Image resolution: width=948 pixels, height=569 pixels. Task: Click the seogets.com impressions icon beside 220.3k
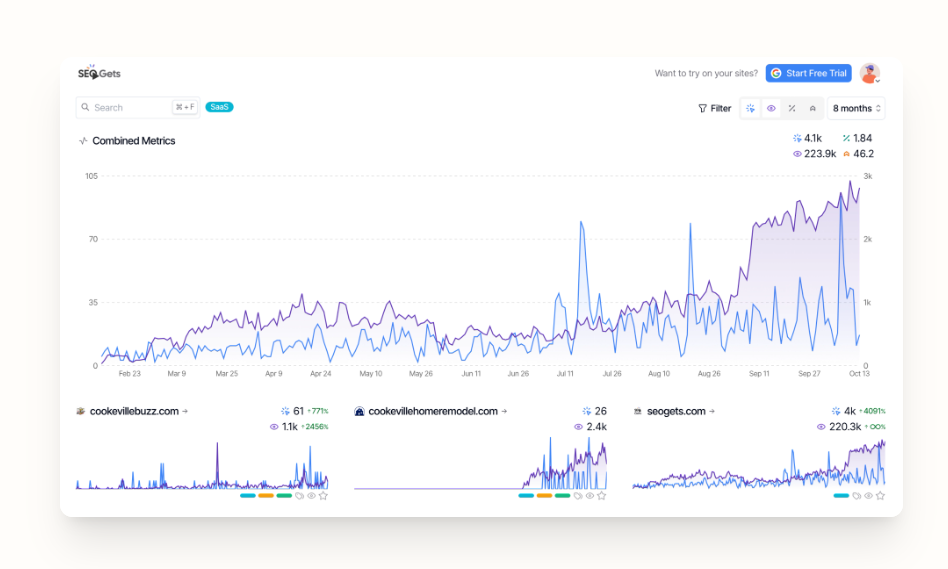click(820, 427)
